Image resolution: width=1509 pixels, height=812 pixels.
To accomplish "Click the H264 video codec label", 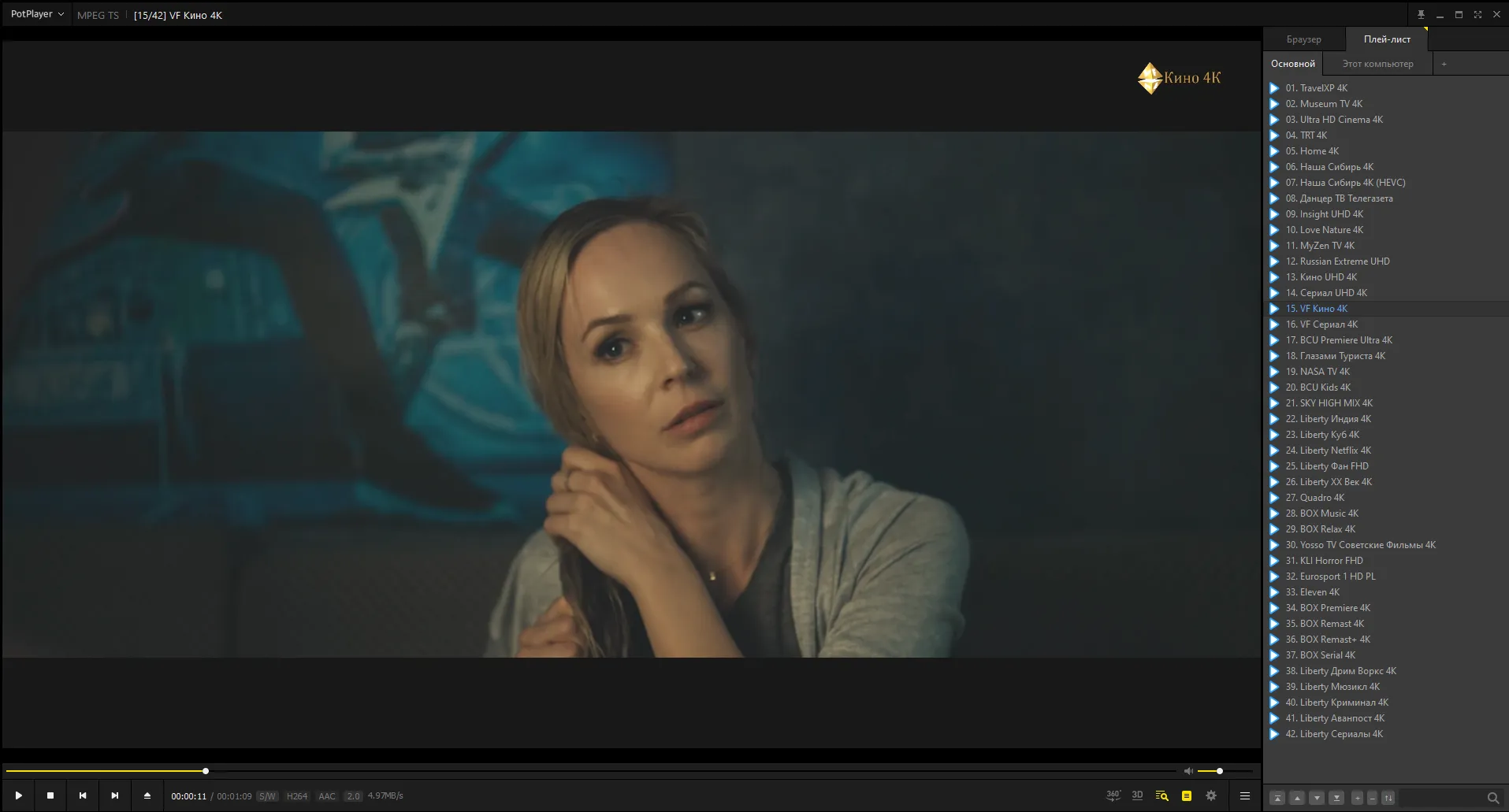I will coord(297,796).
